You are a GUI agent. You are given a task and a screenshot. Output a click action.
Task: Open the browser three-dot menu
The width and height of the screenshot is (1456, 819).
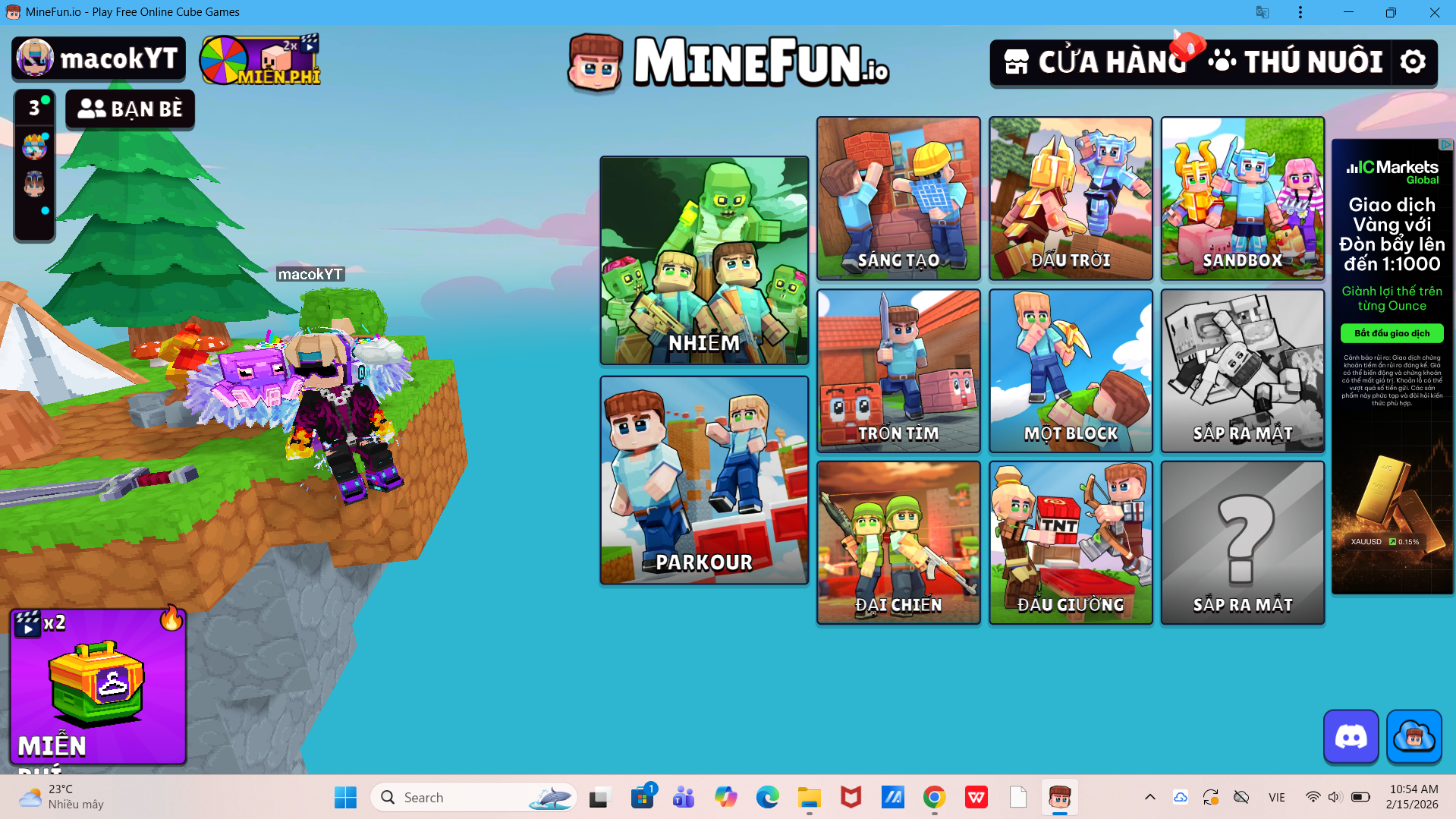(1300, 12)
